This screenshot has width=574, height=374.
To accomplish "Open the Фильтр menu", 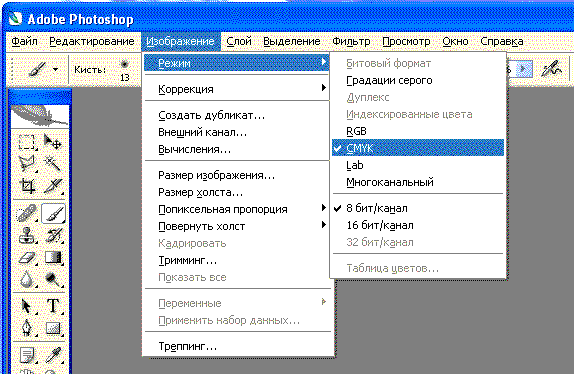I will [x=351, y=41].
